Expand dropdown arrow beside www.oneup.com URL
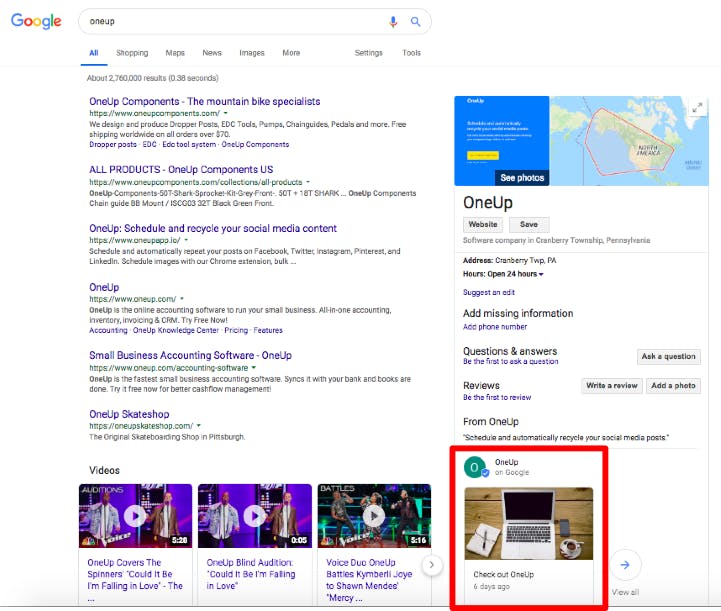This screenshot has height=611, width=721. point(182,299)
